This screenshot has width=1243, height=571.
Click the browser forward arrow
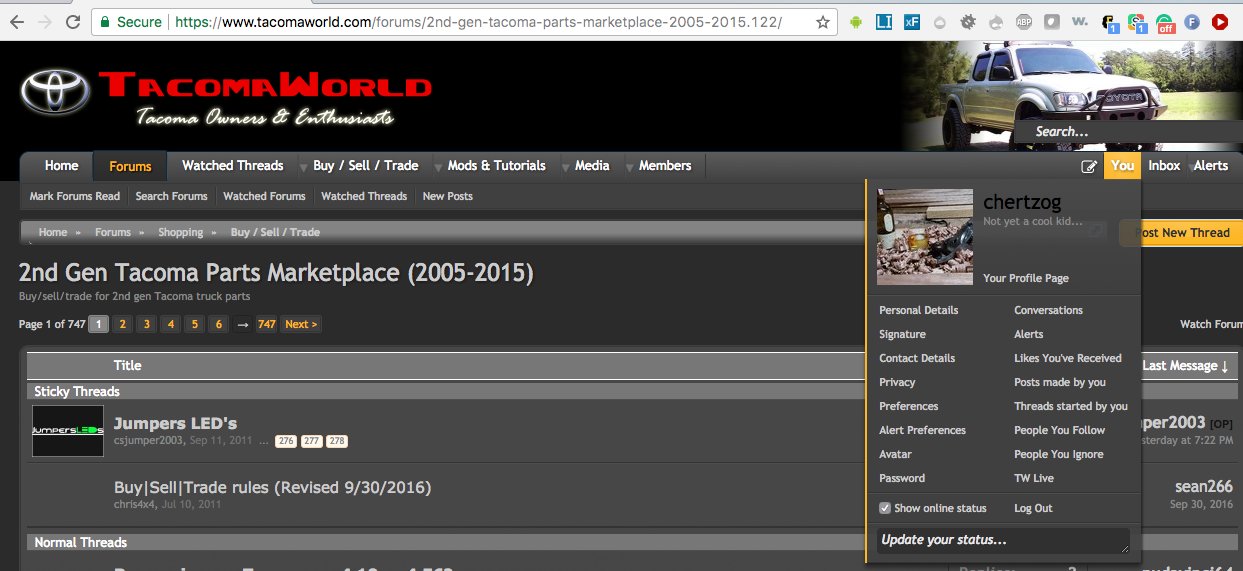click(46, 21)
